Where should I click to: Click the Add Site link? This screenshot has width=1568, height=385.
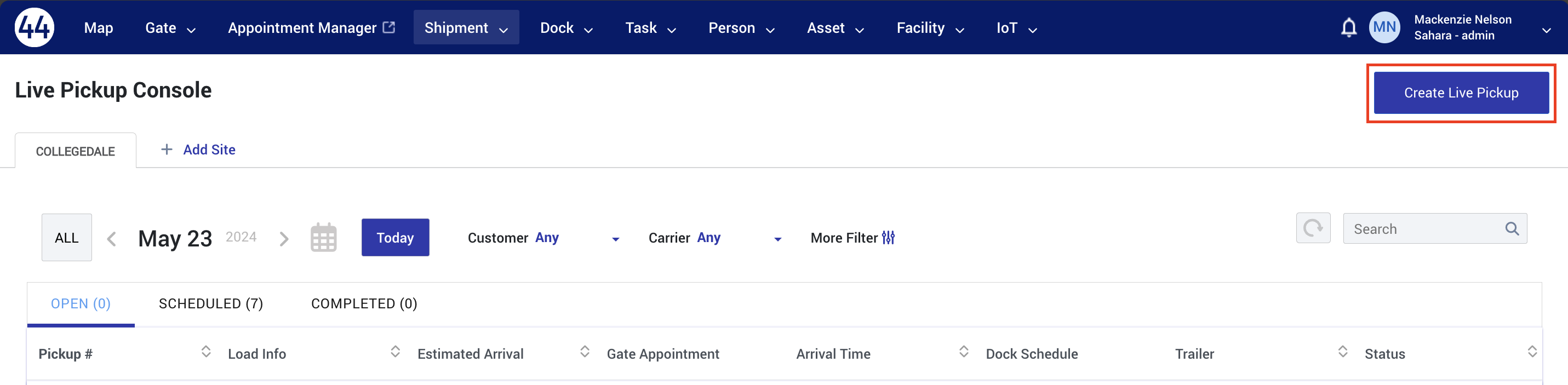pyautogui.click(x=198, y=150)
